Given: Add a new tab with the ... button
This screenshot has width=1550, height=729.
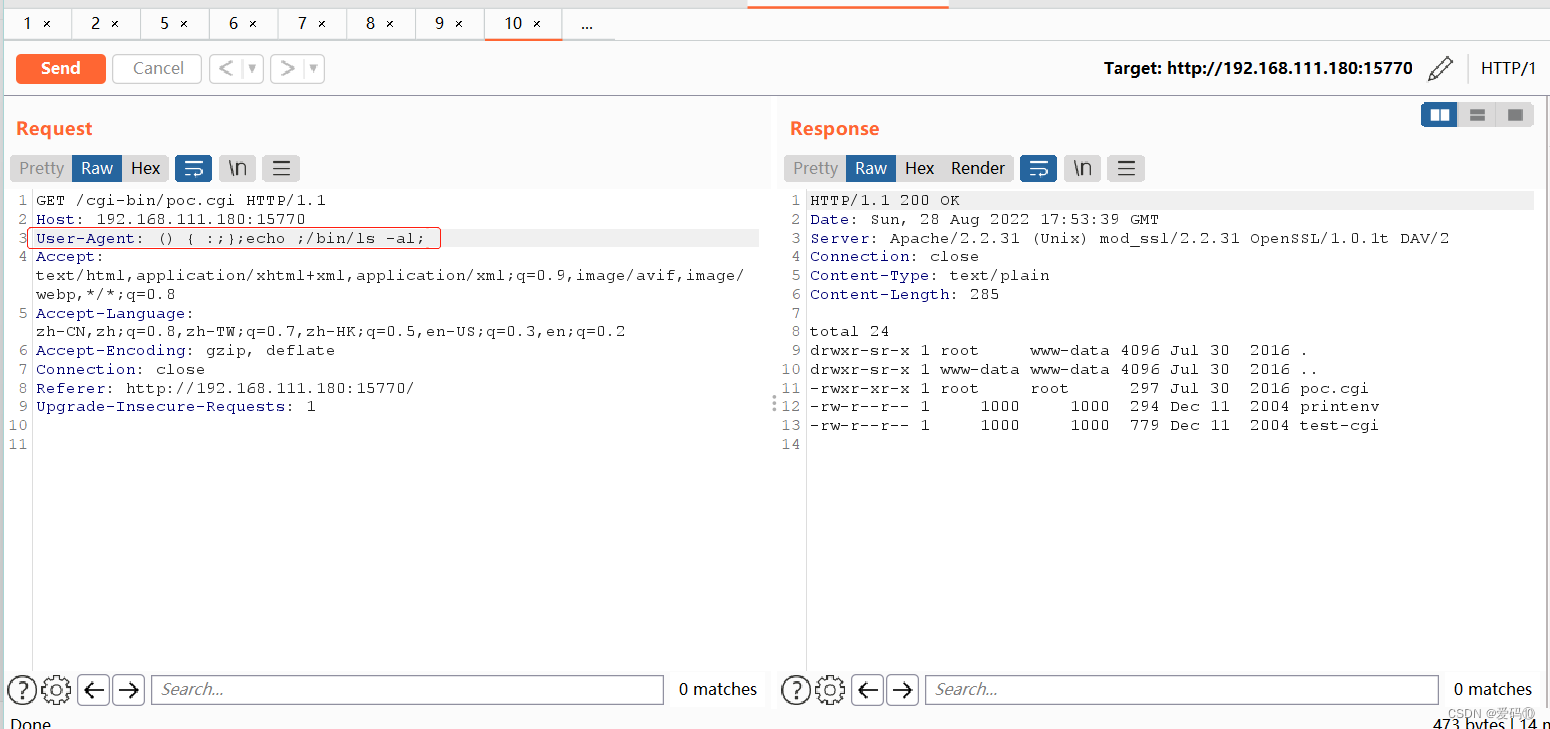Looking at the screenshot, I should pos(587,23).
